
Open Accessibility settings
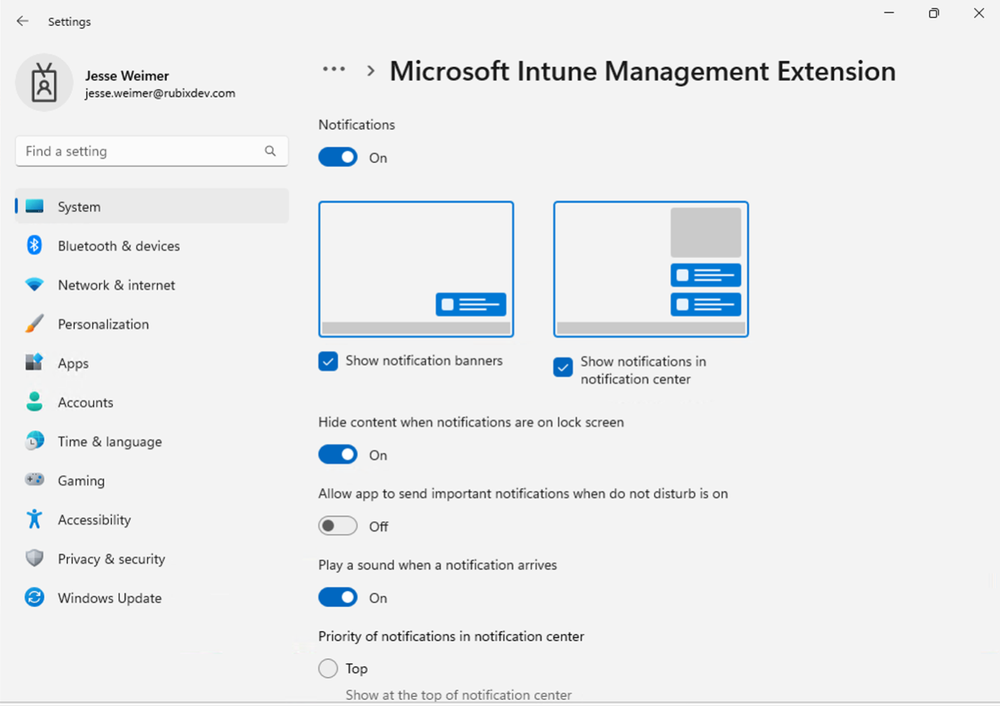(152, 519)
